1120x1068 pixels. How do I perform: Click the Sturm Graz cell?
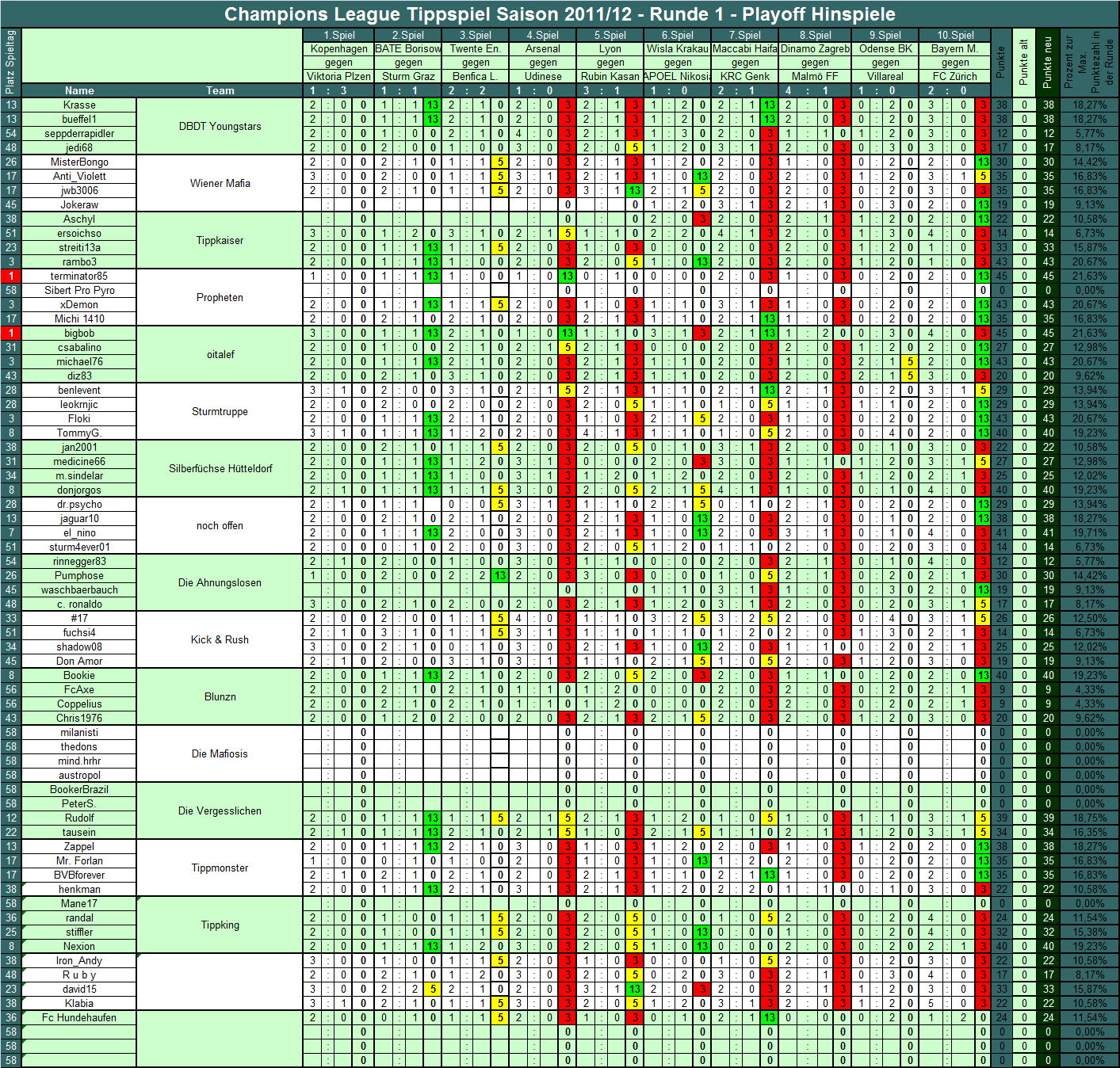[407, 76]
